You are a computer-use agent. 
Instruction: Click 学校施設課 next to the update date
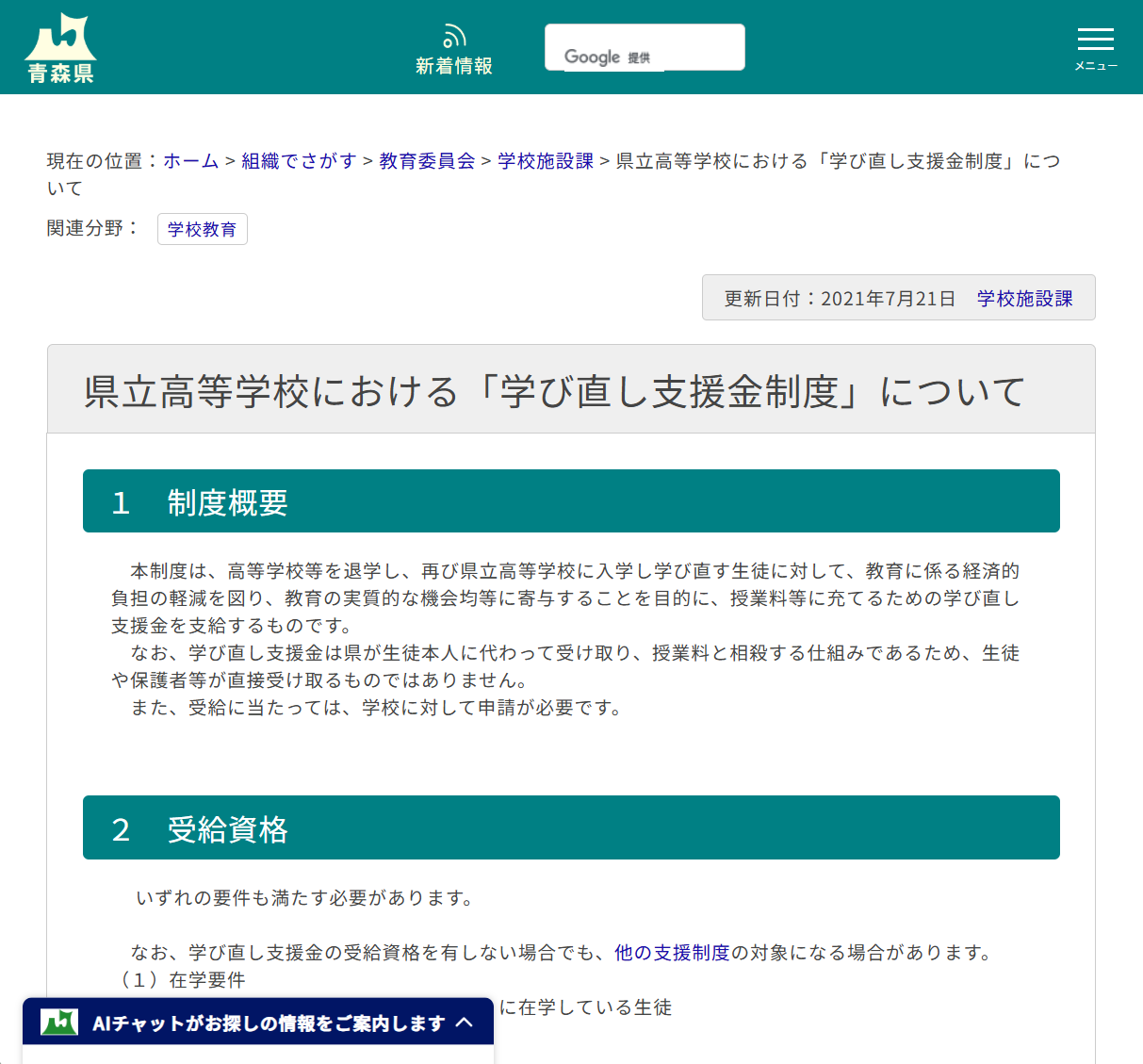pyautogui.click(x=1024, y=297)
